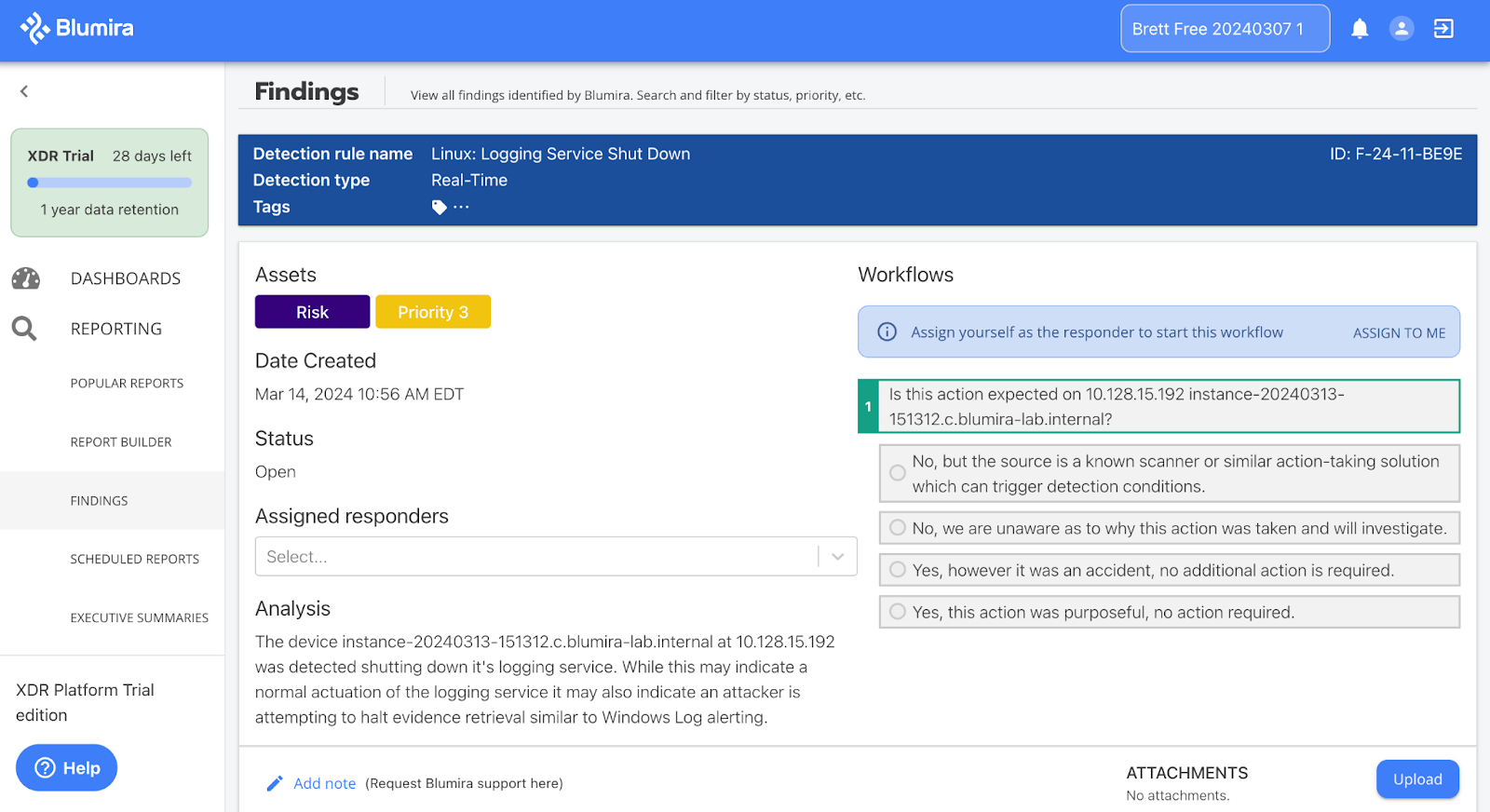
Task: Click the pencil icon beside Add note
Action: [275, 783]
